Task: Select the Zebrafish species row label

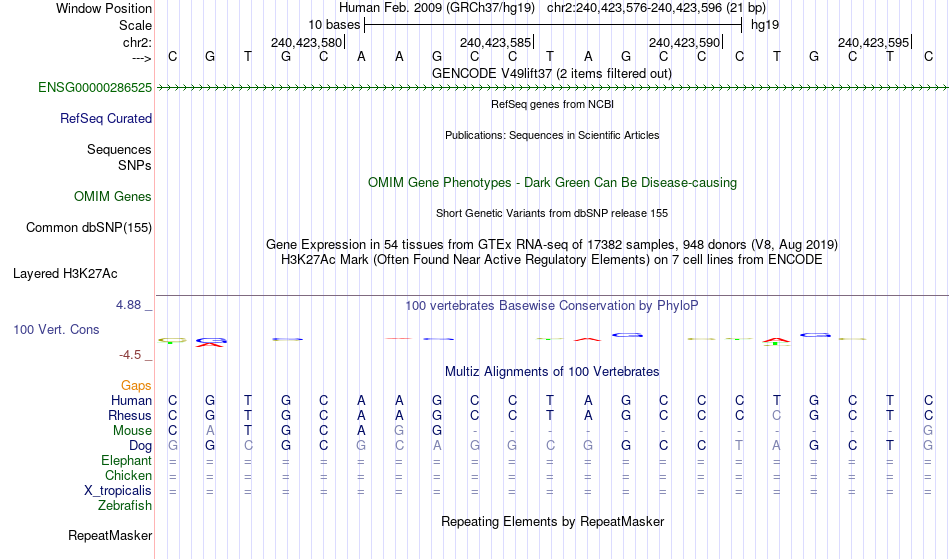Action: (125, 506)
